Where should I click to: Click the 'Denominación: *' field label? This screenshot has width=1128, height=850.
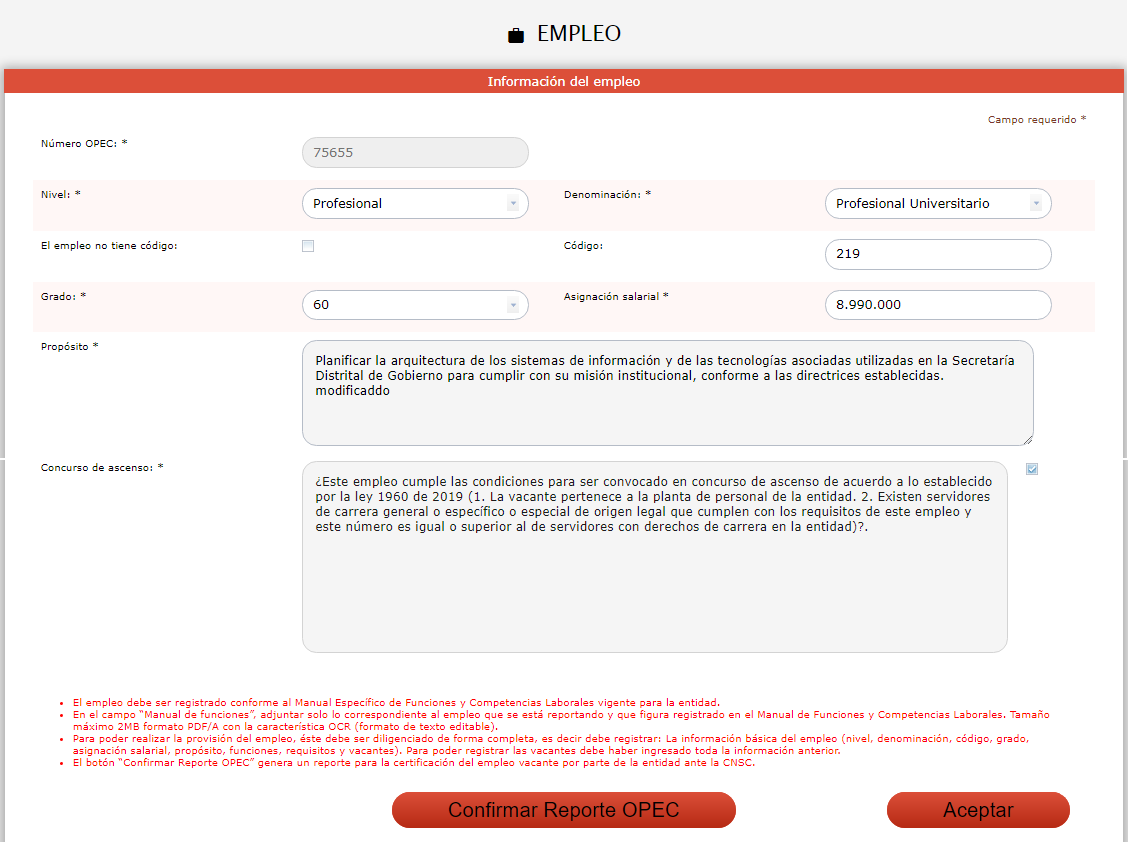[x=607, y=195]
